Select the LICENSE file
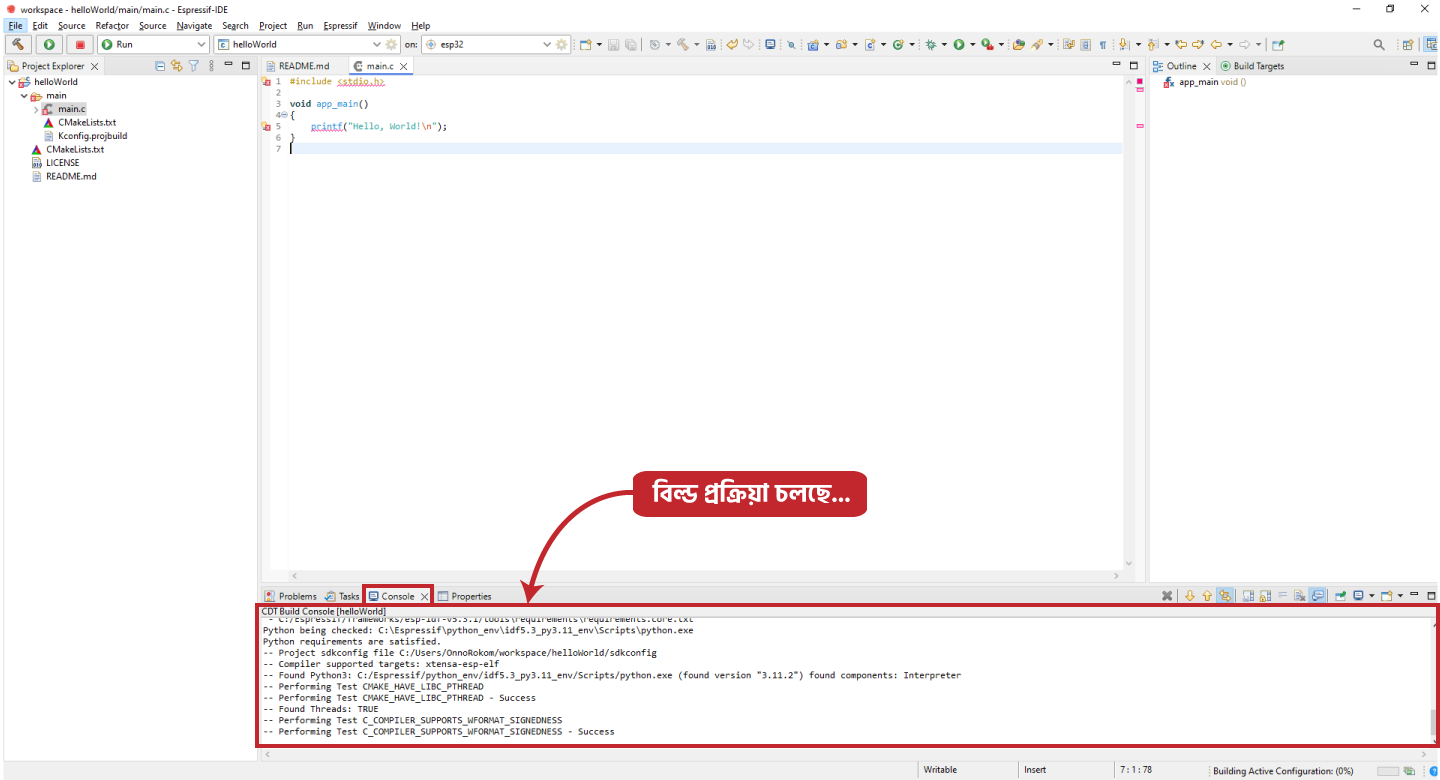Viewport: 1440px width, 780px height. point(62,163)
